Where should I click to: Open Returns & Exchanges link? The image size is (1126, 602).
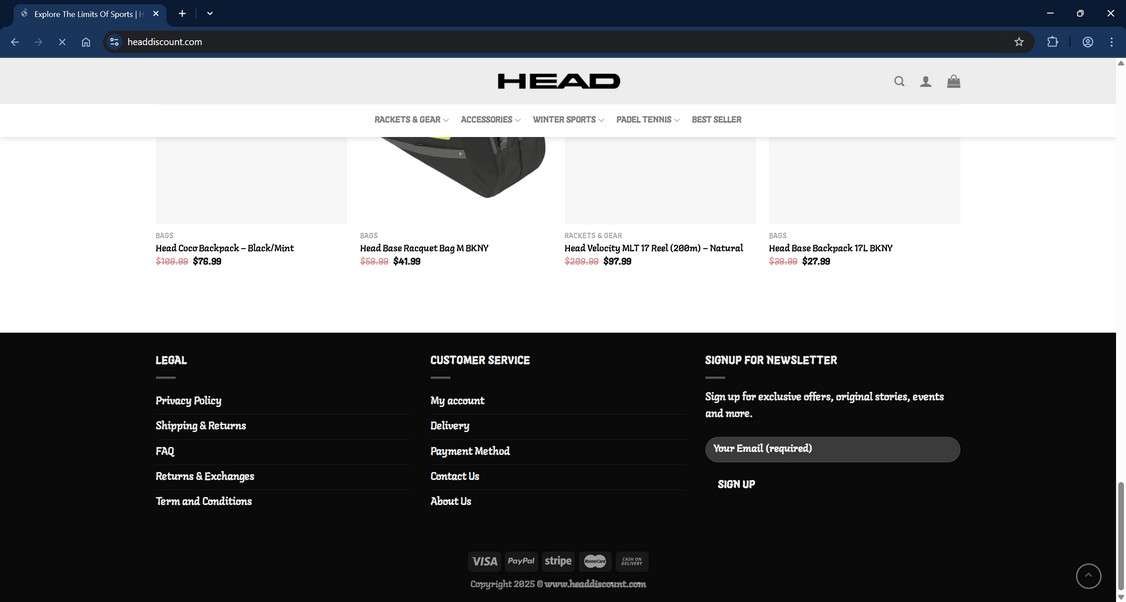pos(205,476)
